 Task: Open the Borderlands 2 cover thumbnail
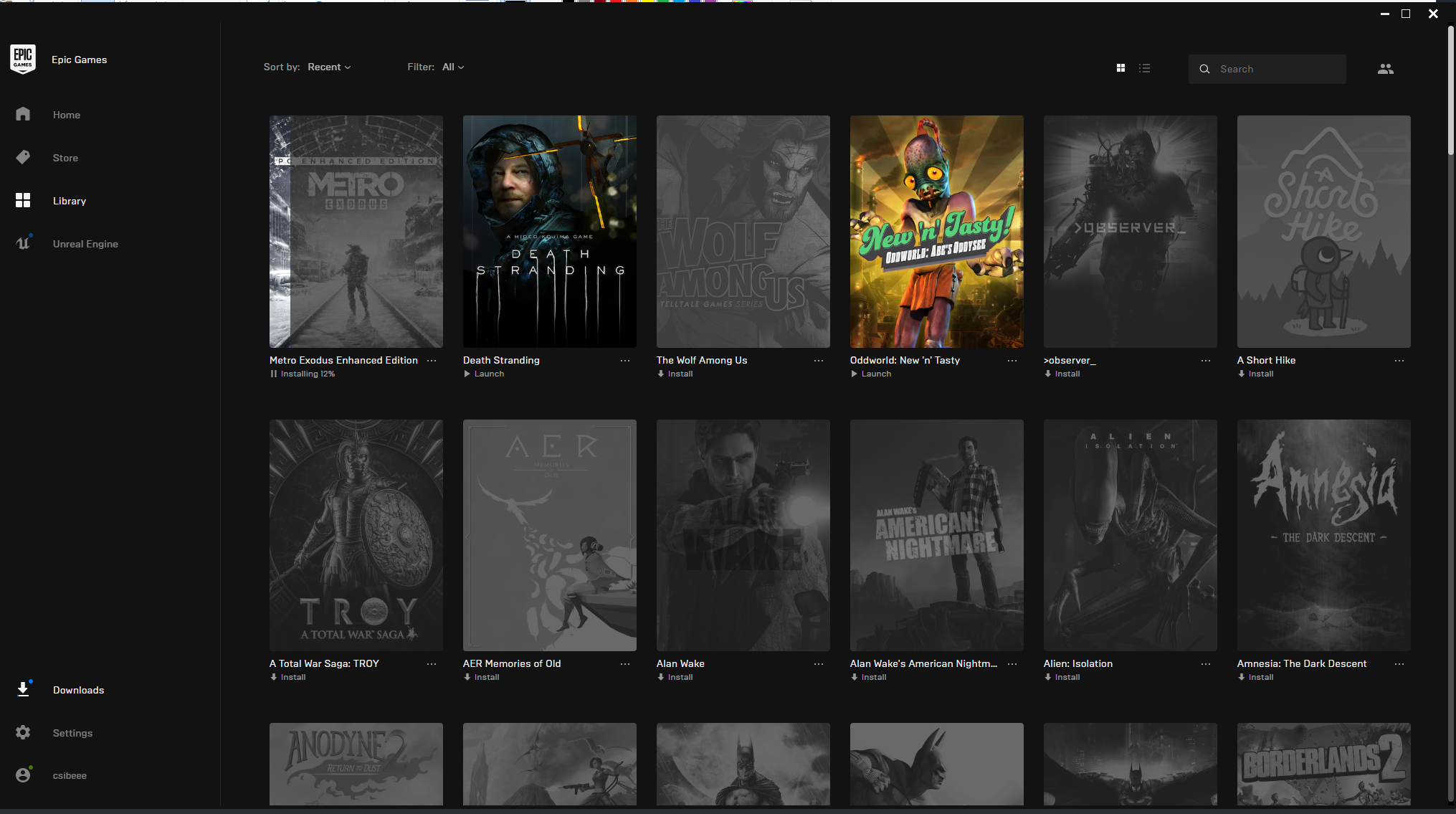[x=1324, y=764]
